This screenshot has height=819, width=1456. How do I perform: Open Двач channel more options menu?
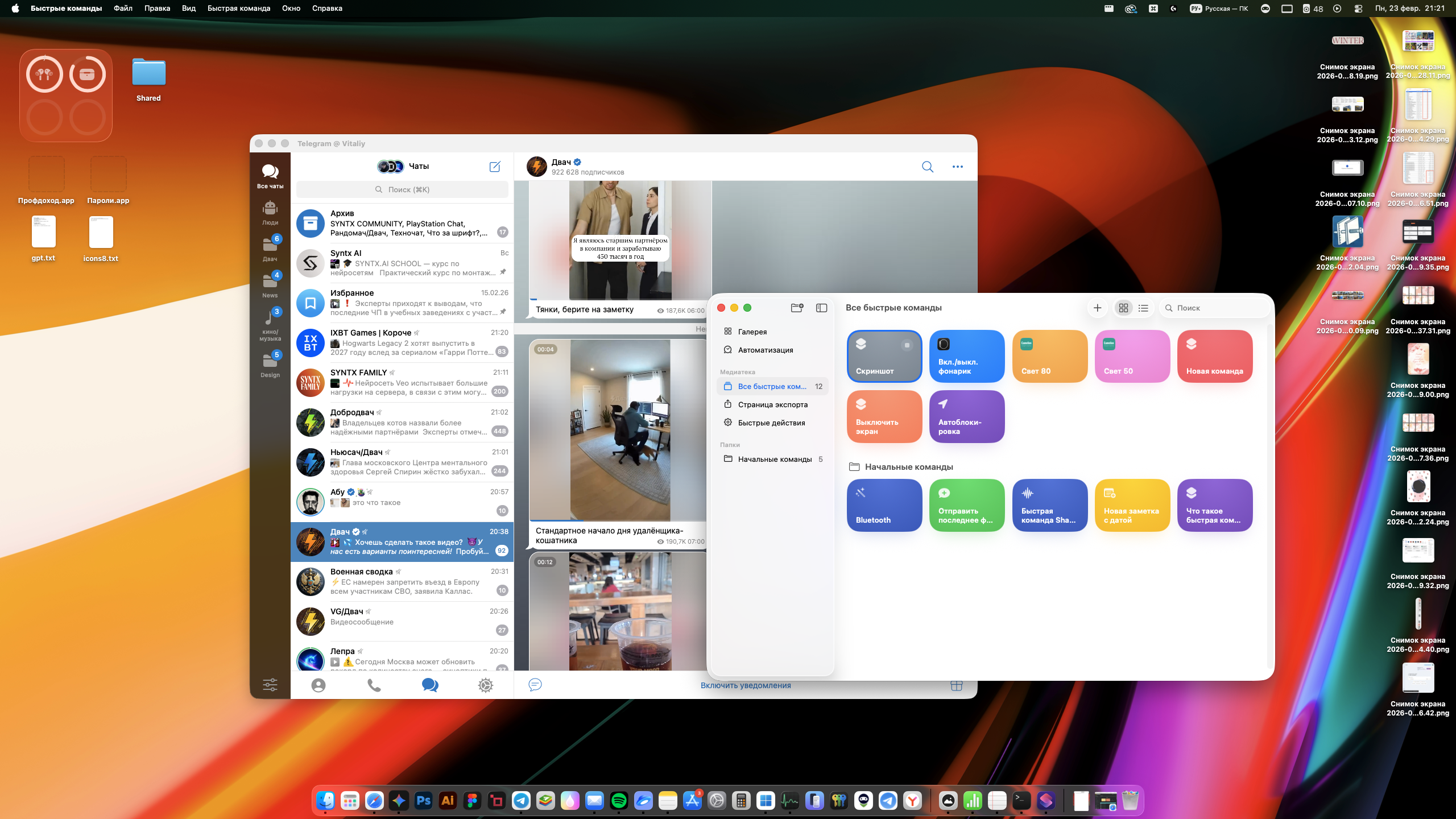tap(958, 167)
